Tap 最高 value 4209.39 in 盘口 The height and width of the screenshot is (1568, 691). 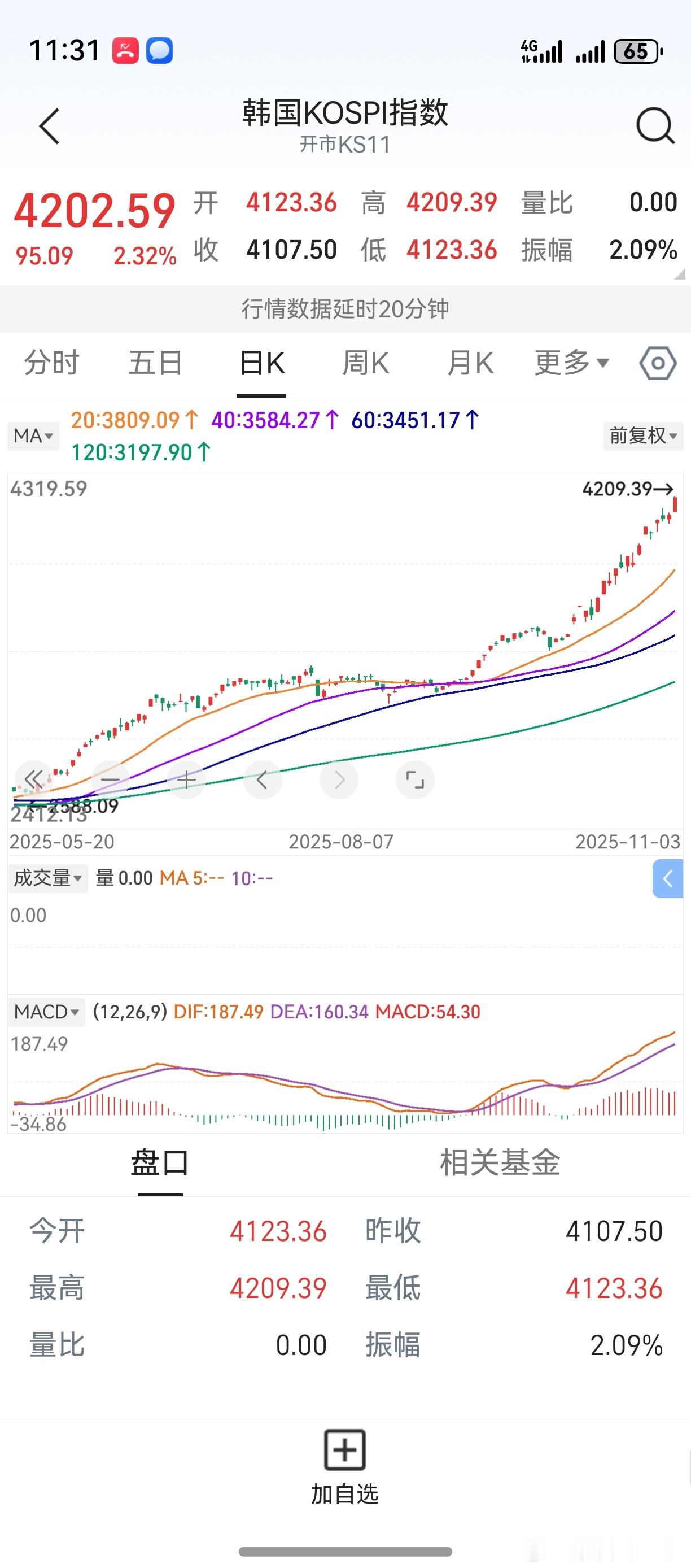[x=278, y=1288]
